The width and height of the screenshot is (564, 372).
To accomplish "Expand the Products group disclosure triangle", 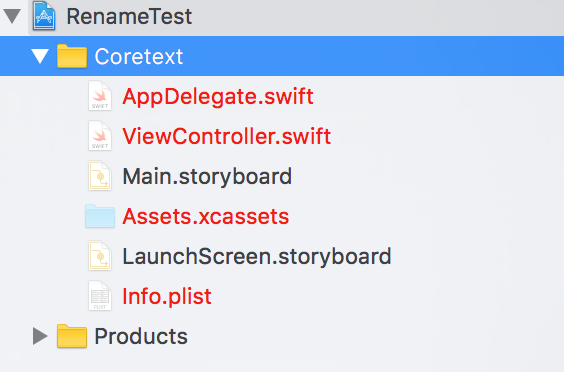I will pyautogui.click(x=40, y=336).
